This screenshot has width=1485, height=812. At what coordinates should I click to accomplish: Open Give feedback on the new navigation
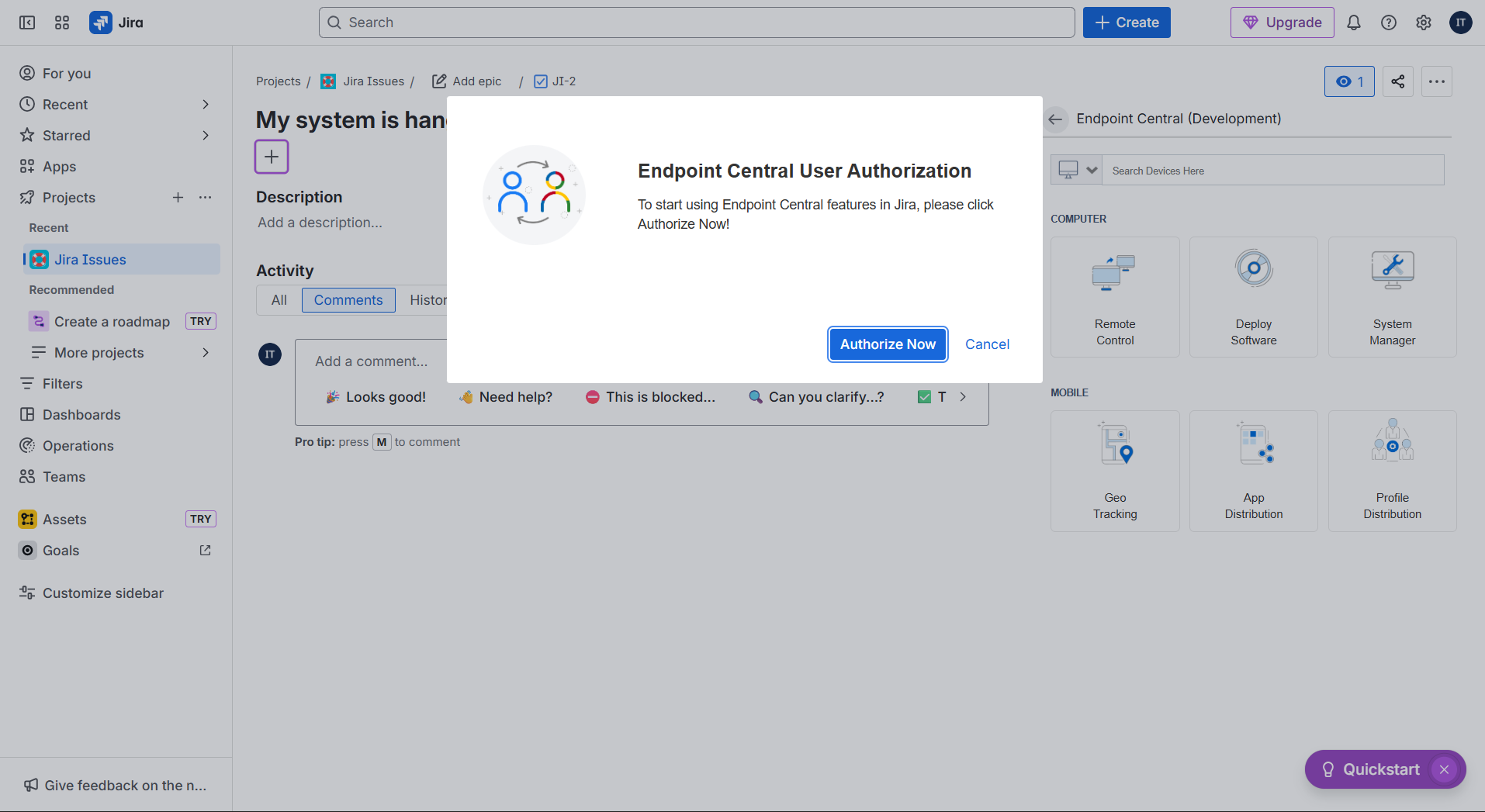(116, 785)
